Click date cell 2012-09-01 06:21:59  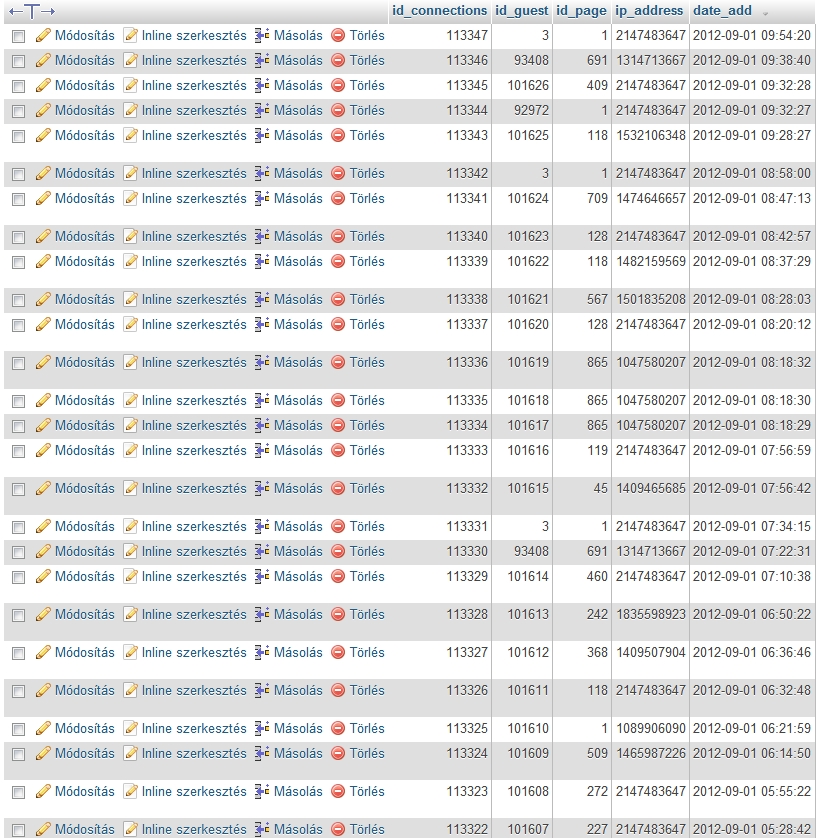(752, 729)
